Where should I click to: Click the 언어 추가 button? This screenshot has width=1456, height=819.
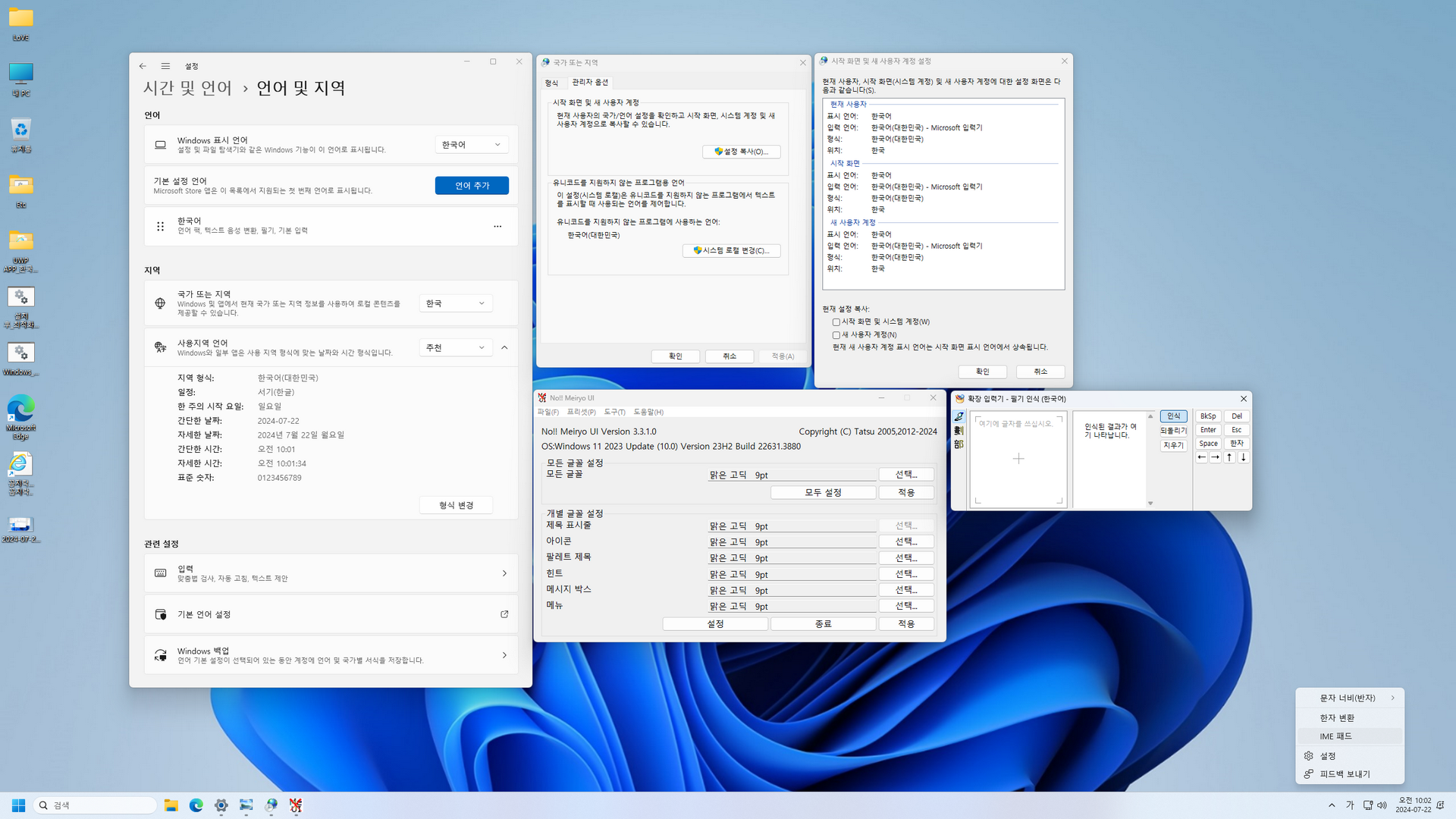coord(472,186)
